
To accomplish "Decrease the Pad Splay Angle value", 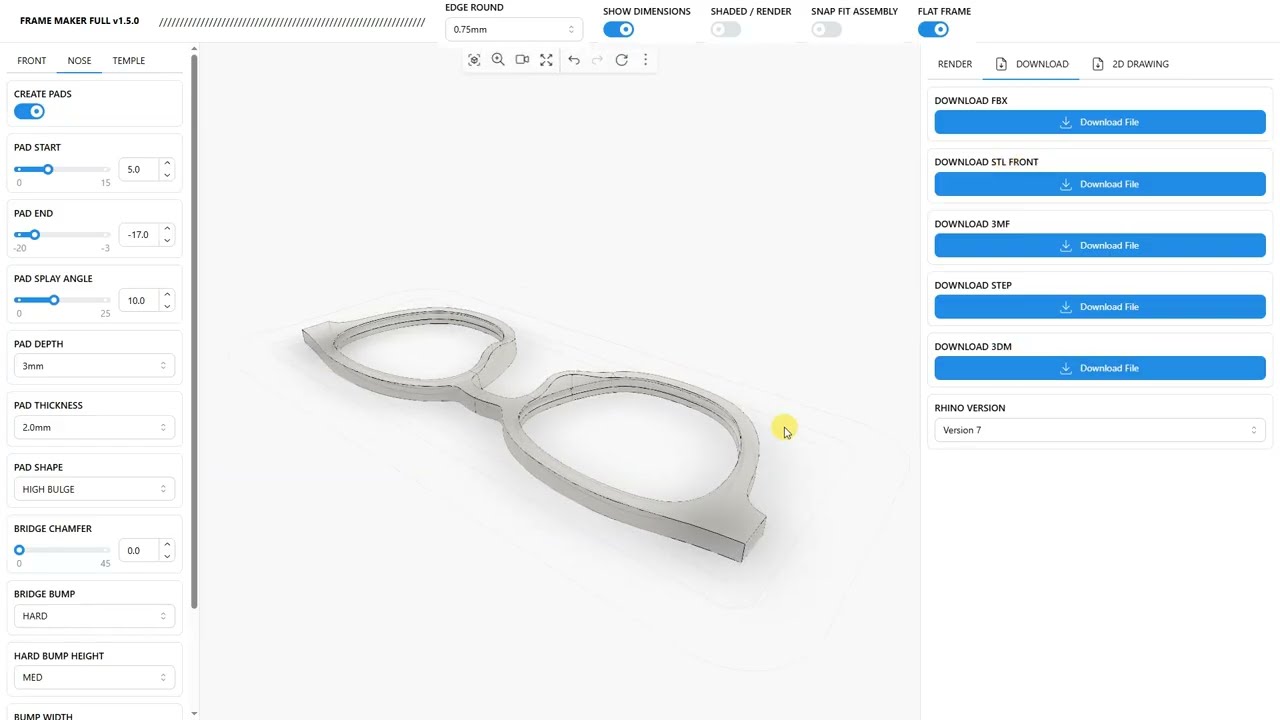I will click(167, 306).
